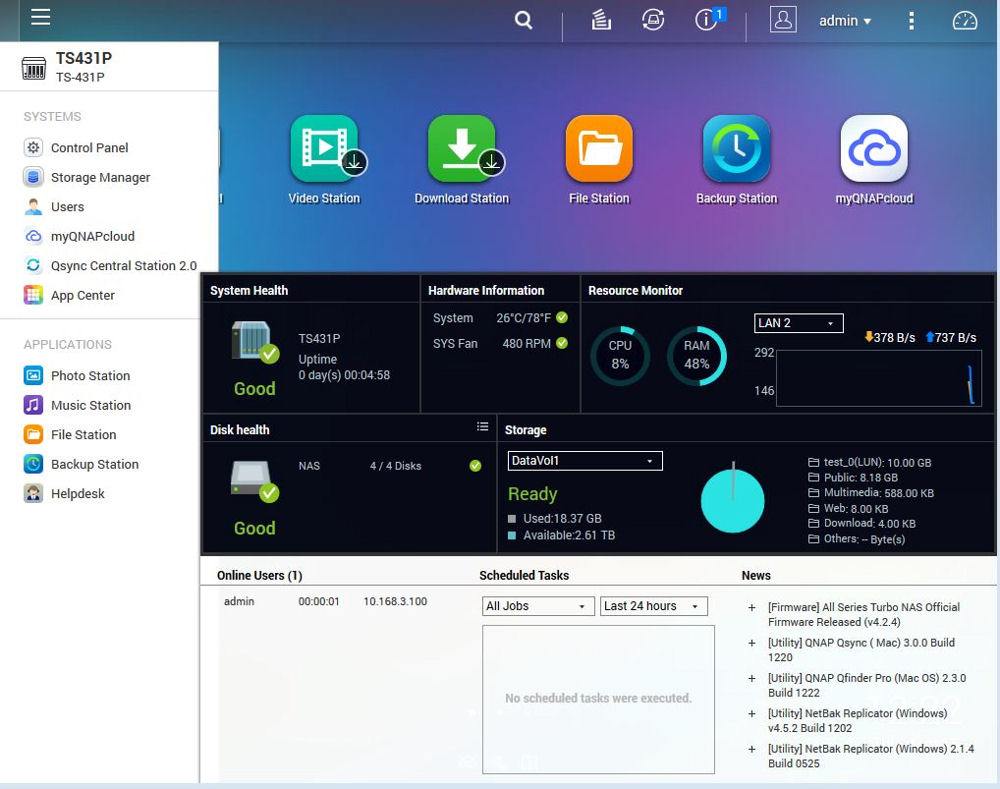Image resolution: width=1000 pixels, height=789 pixels.
Task: Open Backup Station in the sidebar
Action: pyautogui.click(x=81, y=464)
